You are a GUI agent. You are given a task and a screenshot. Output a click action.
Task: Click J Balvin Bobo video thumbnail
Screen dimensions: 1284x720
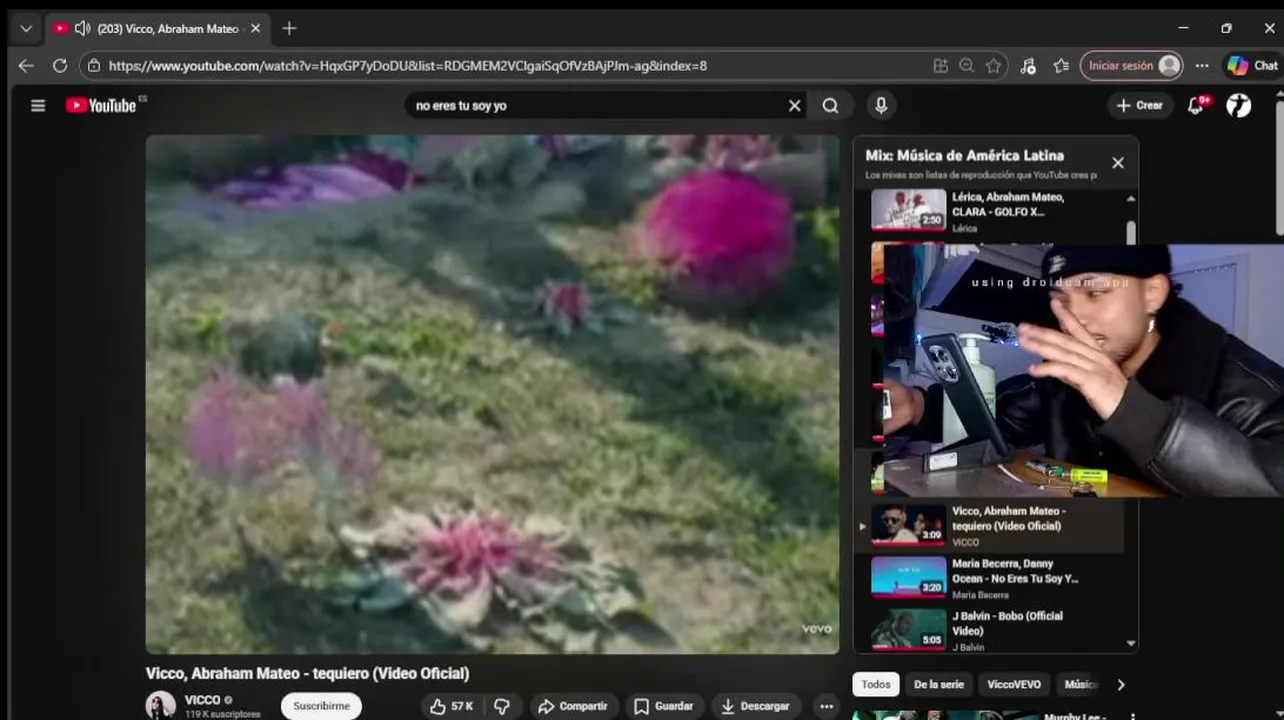[x=908, y=629]
